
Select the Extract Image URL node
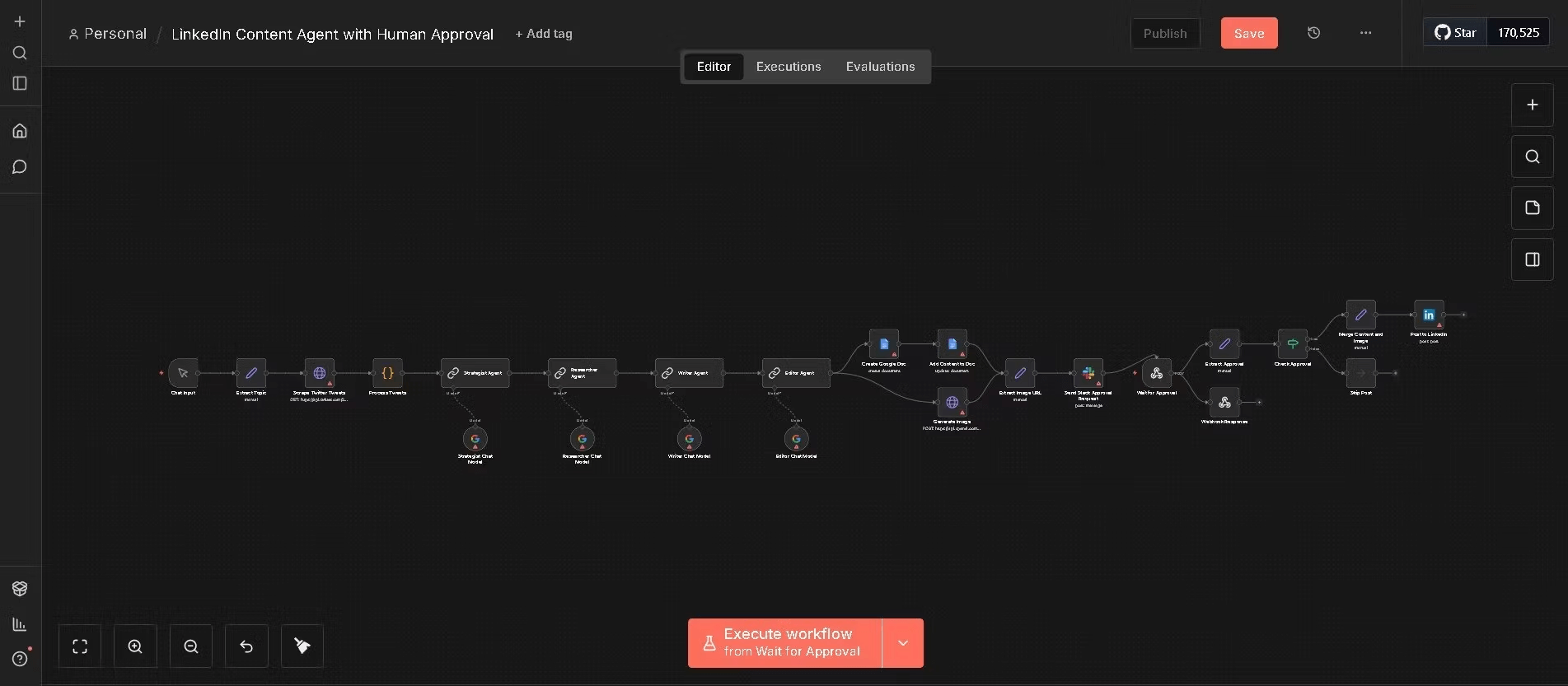1020,373
